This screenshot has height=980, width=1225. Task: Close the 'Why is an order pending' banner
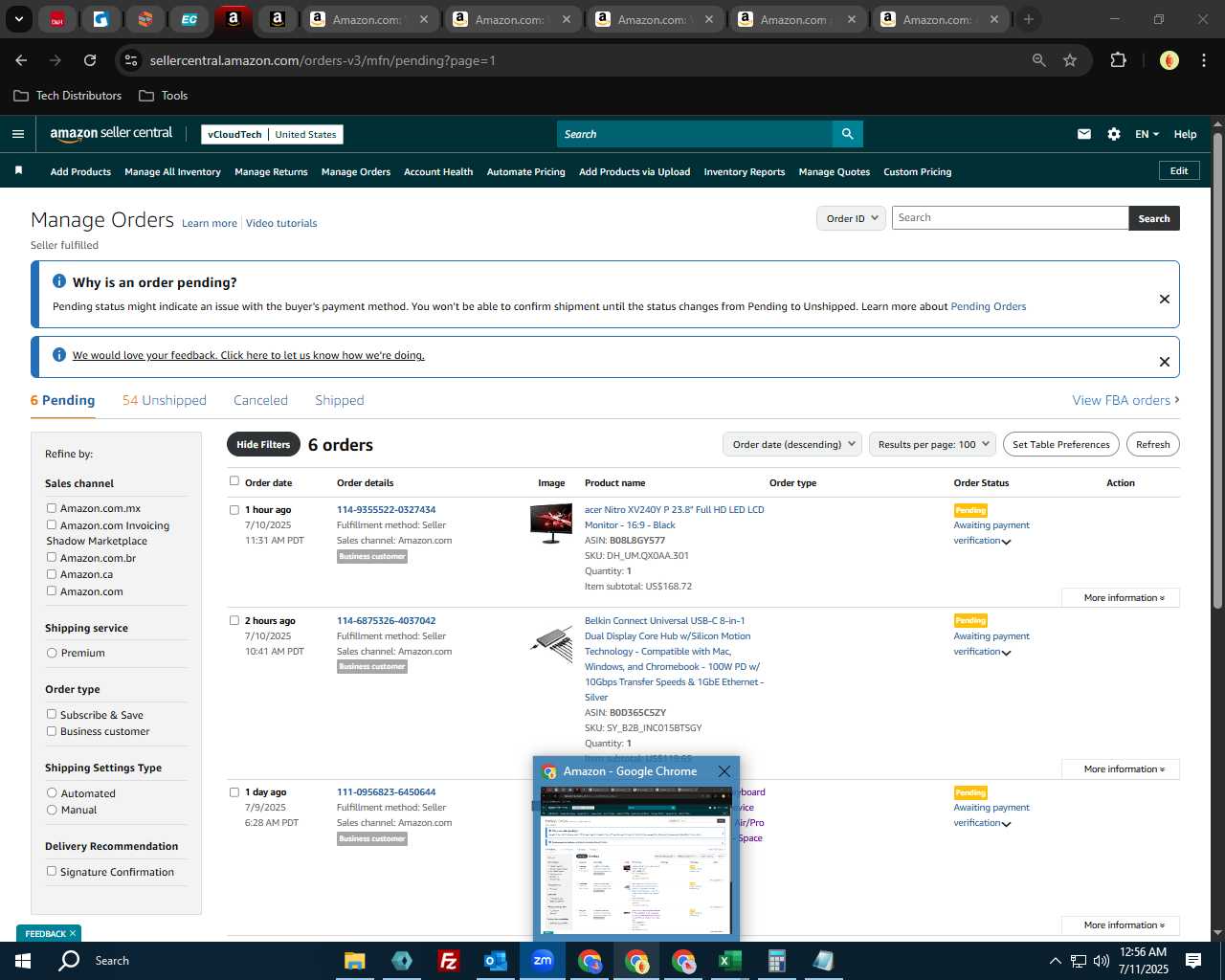point(1165,299)
